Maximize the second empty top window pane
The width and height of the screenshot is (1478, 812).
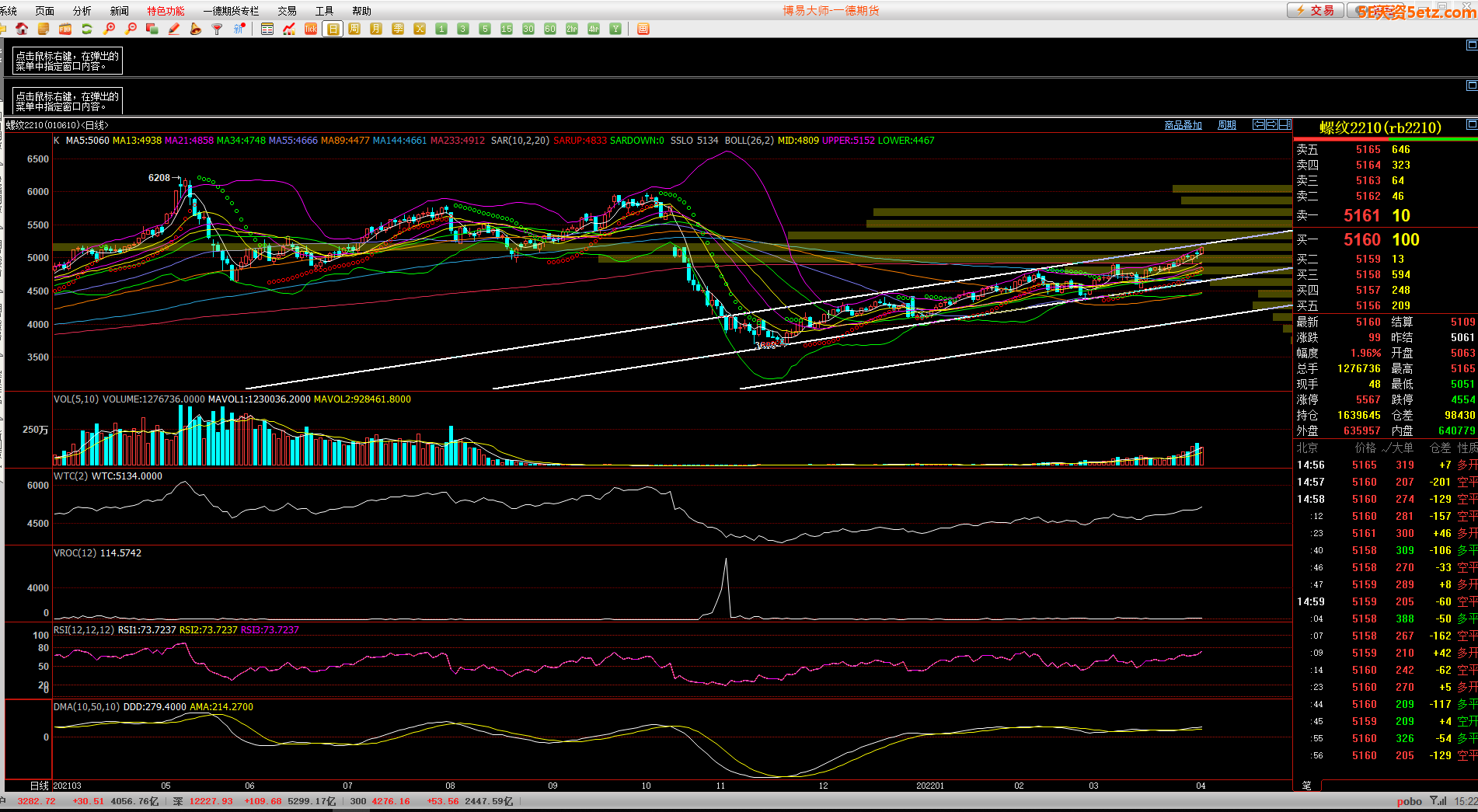click(x=1471, y=85)
